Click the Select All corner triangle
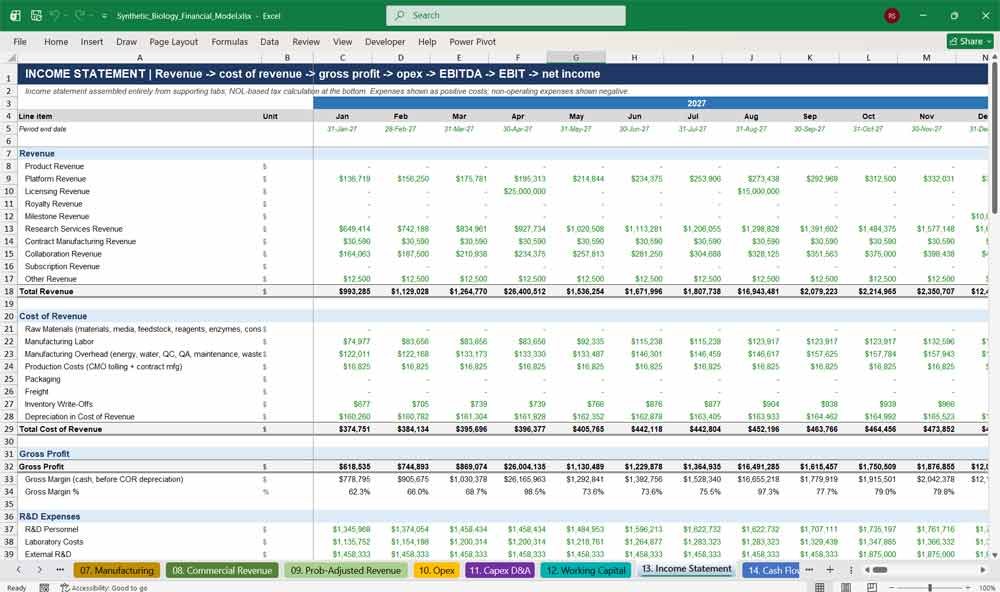 tap(11, 57)
